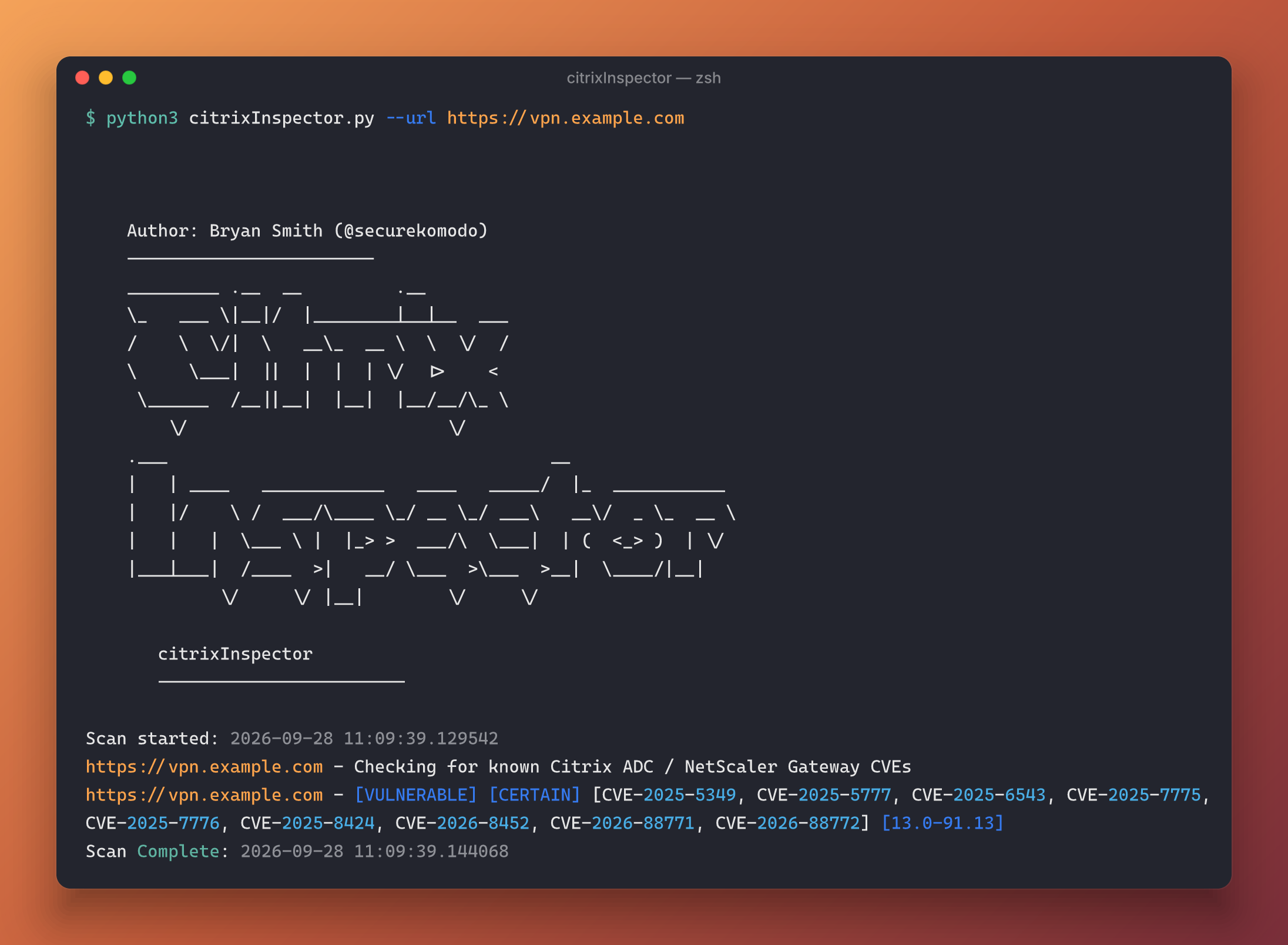This screenshot has width=1288, height=945.
Task: Click the 'citrixInspector — zsh' window title
Action: pyautogui.click(x=643, y=78)
